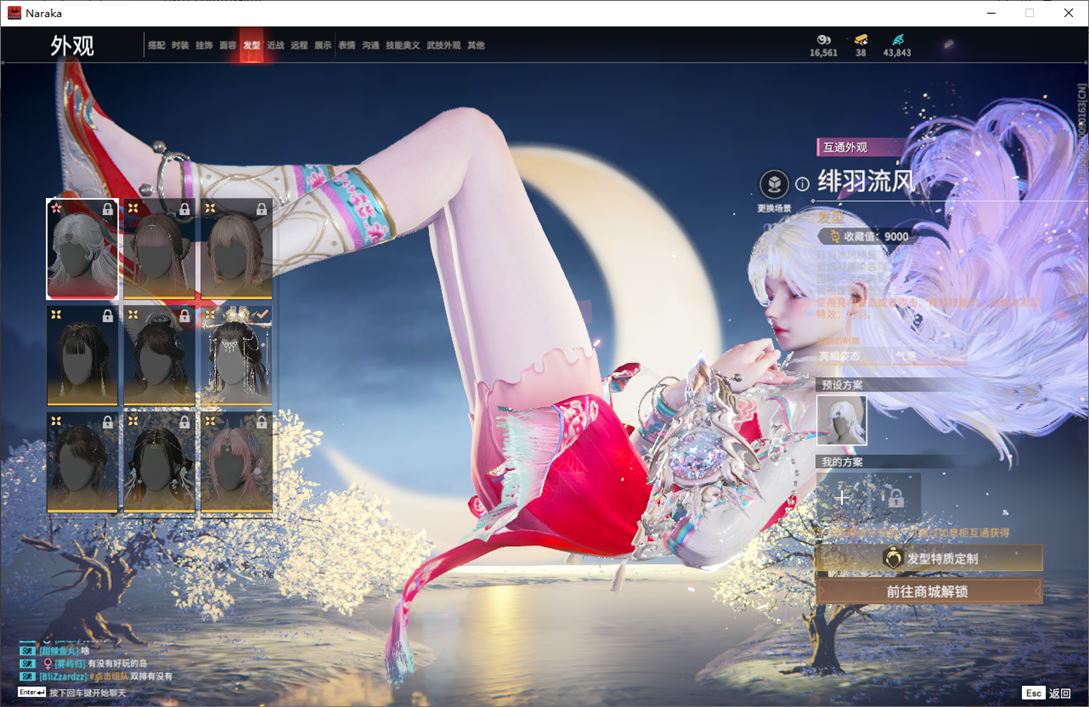
Task: Pick the dark updo hairstyle in middle row
Action: pyautogui.click(x=159, y=355)
